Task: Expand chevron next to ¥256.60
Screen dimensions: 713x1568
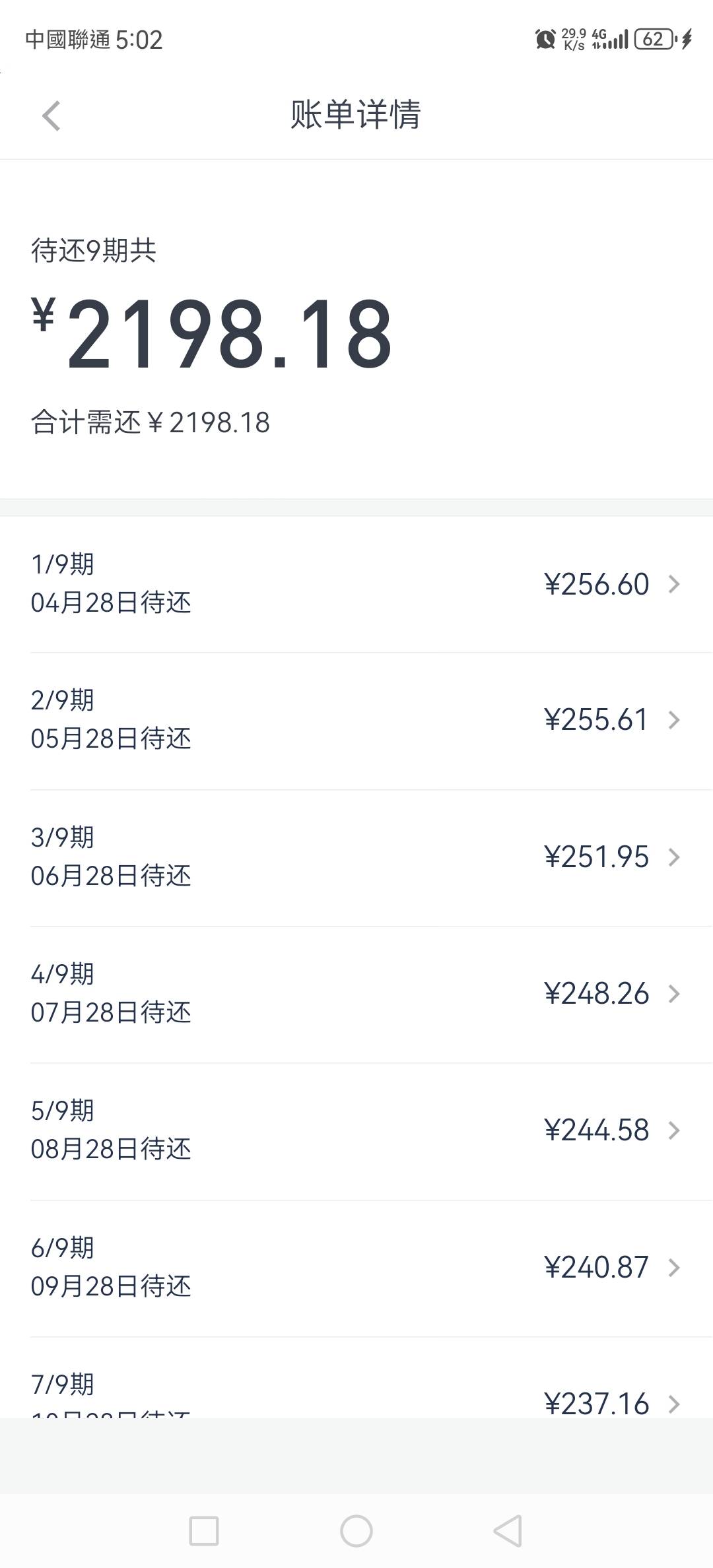Action: 673,584
